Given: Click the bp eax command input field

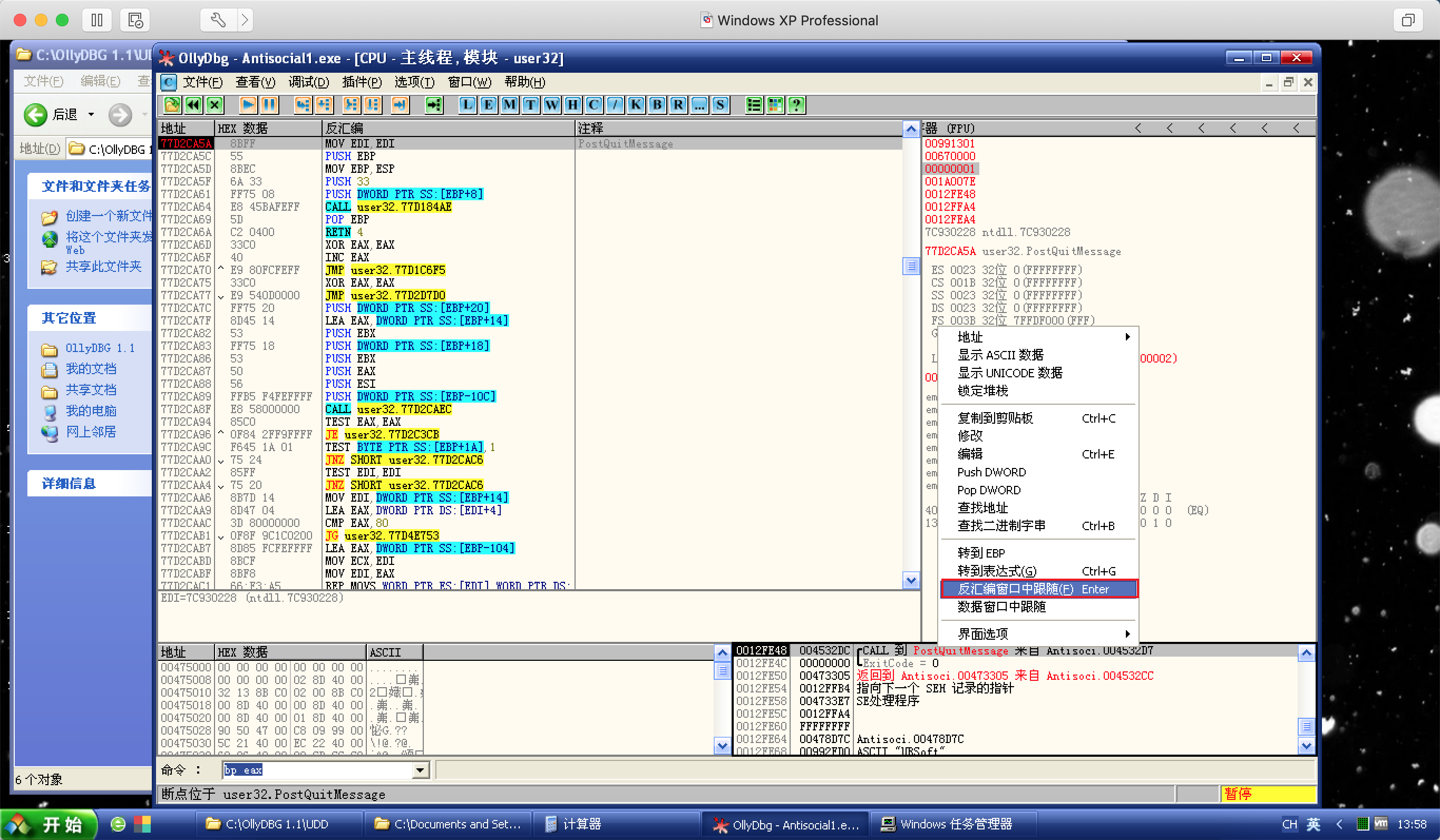Looking at the screenshot, I should coord(317,770).
